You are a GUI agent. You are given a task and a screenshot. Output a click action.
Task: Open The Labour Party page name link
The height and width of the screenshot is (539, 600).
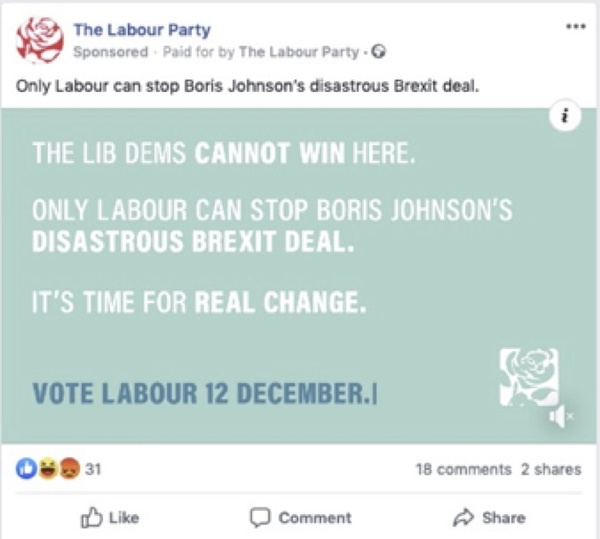pos(142,30)
